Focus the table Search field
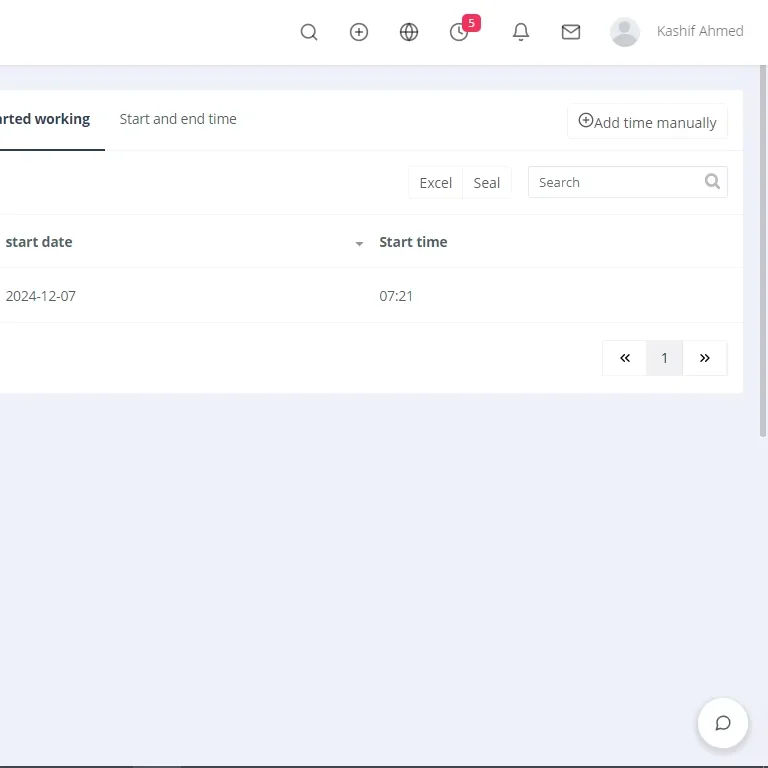The image size is (768, 768). tap(627, 182)
